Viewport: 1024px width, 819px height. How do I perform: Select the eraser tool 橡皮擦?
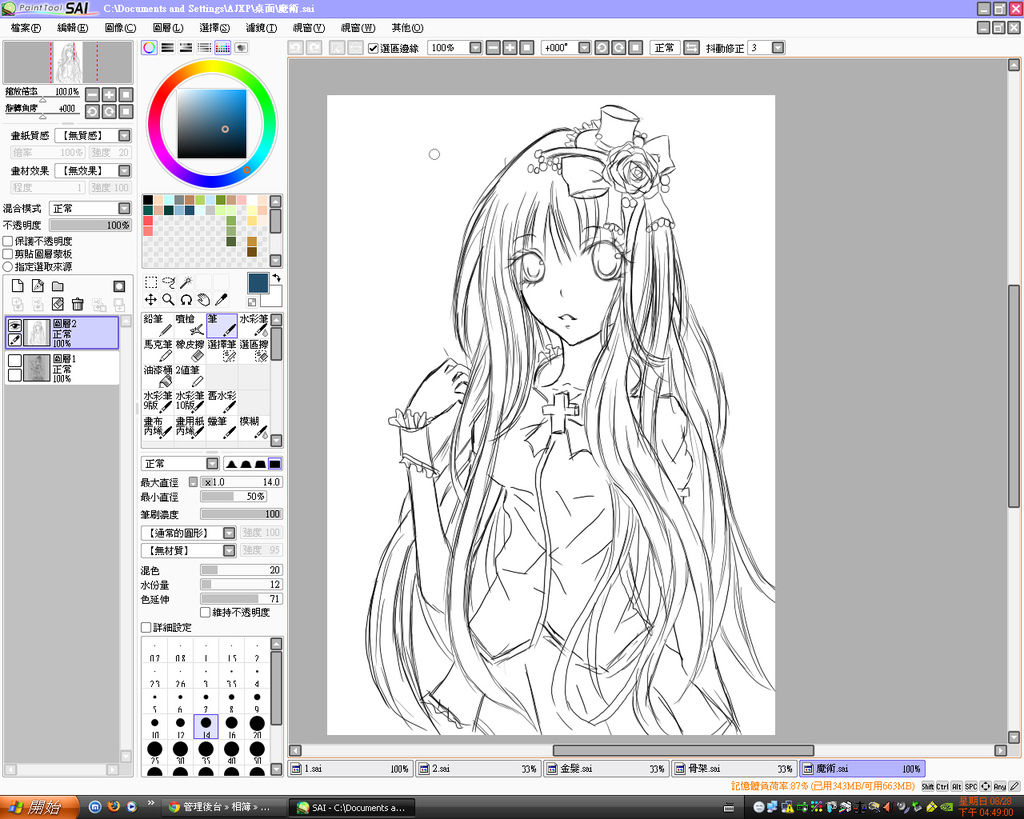coord(189,350)
